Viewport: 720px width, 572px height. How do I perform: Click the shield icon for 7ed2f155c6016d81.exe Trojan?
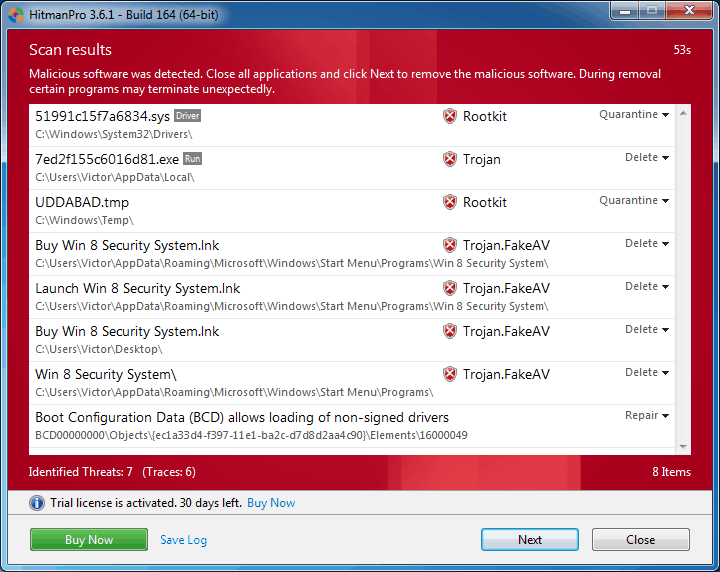pyautogui.click(x=450, y=159)
